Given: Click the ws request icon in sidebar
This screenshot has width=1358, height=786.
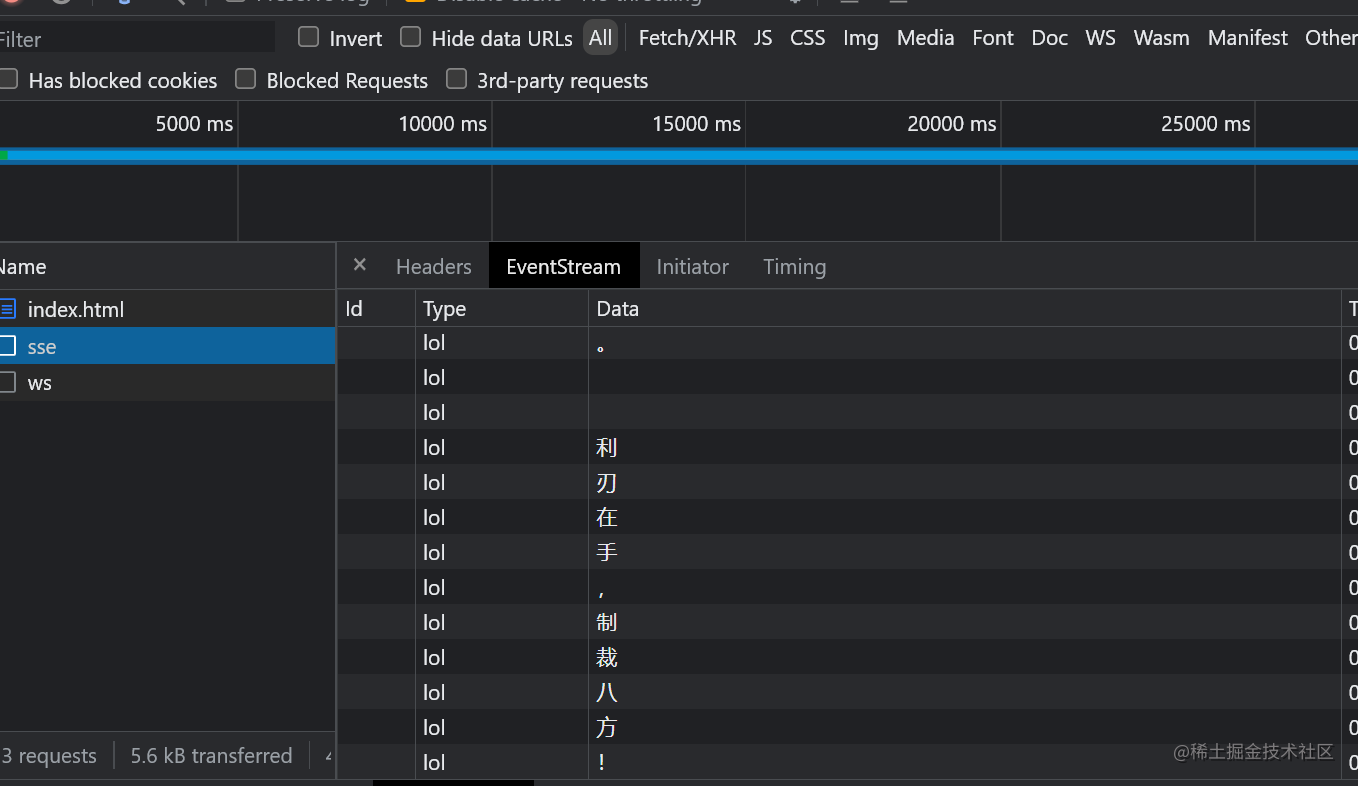Looking at the screenshot, I should pyautogui.click(x=6, y=382).
